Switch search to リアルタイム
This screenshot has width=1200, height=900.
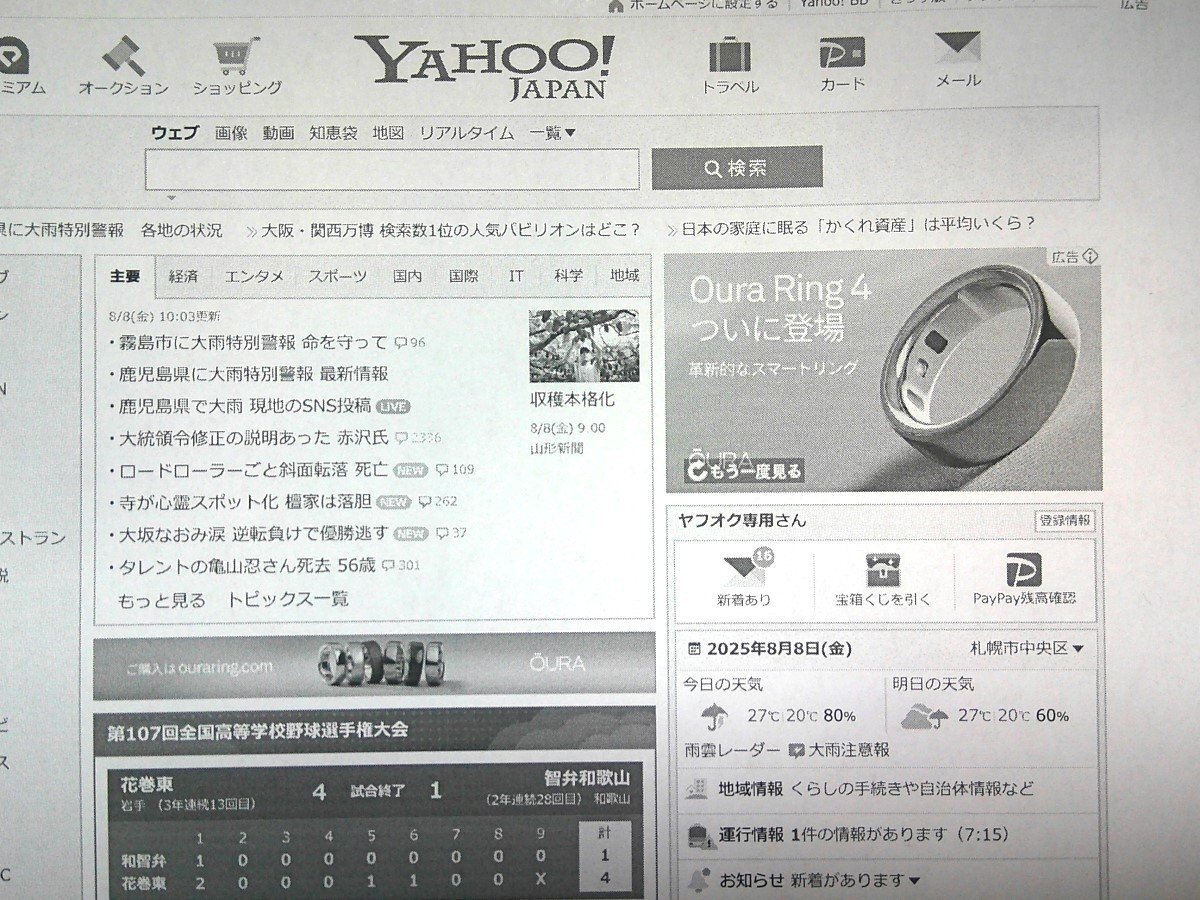pyautogui.click(x=467, y=132)
